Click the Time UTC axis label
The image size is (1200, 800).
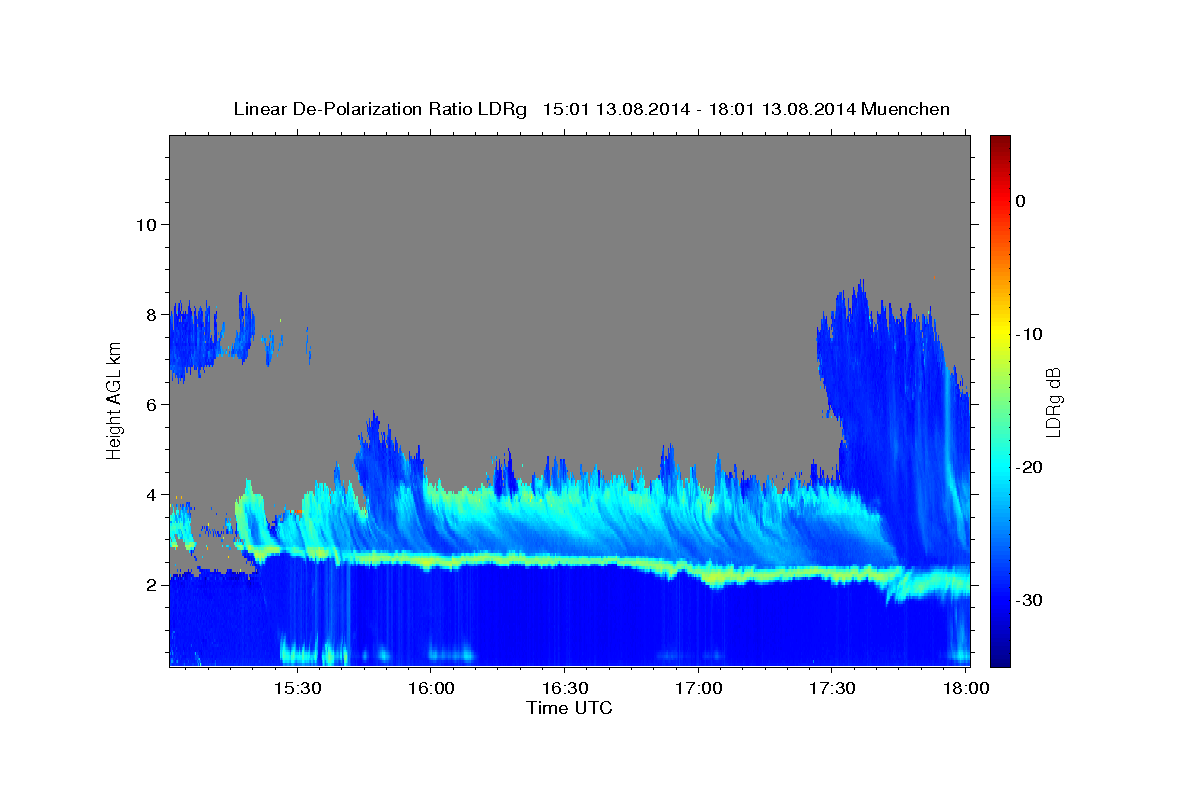[x=569, y=708]
